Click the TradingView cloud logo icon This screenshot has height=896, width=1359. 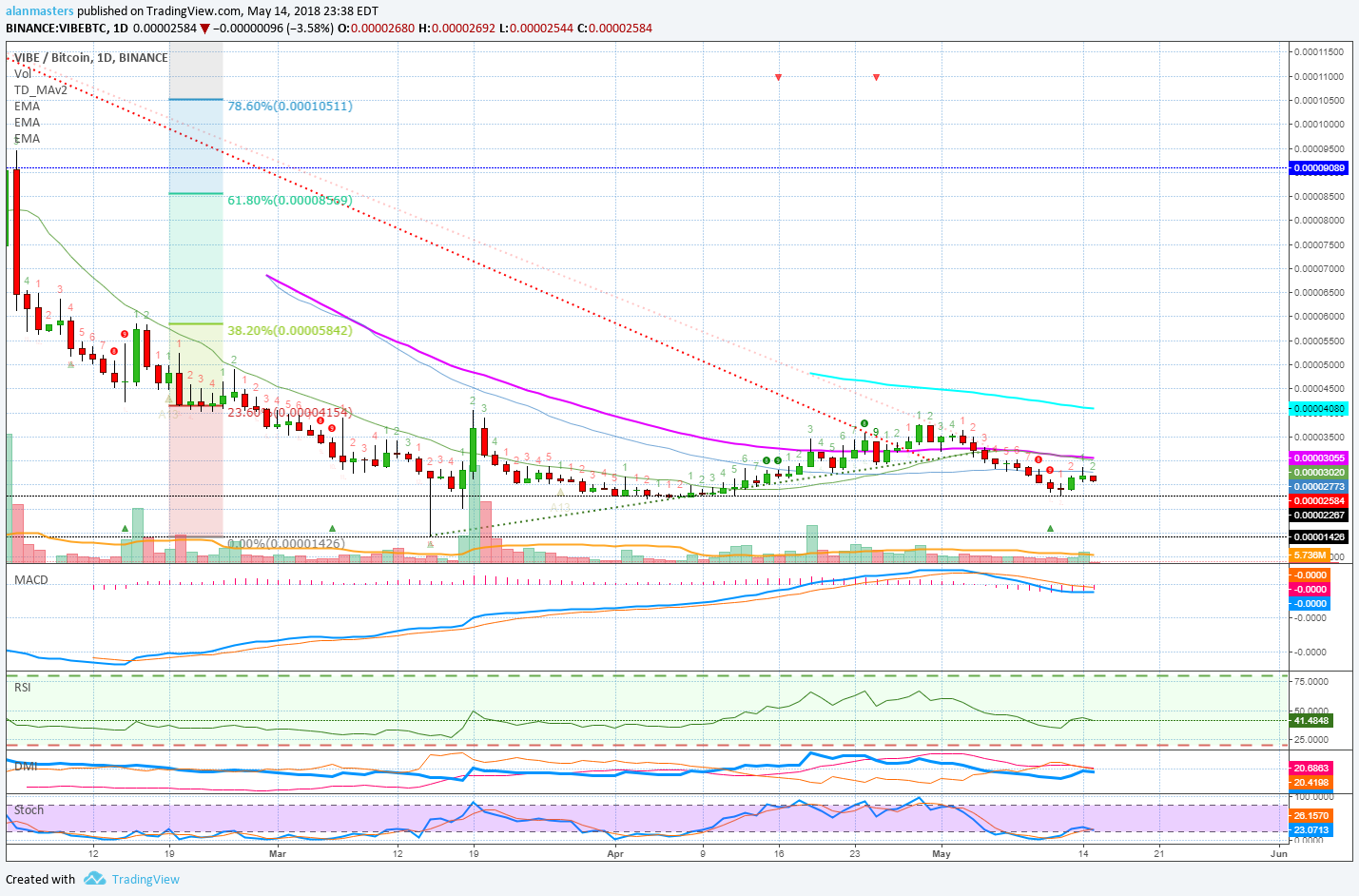click(94, 879)
